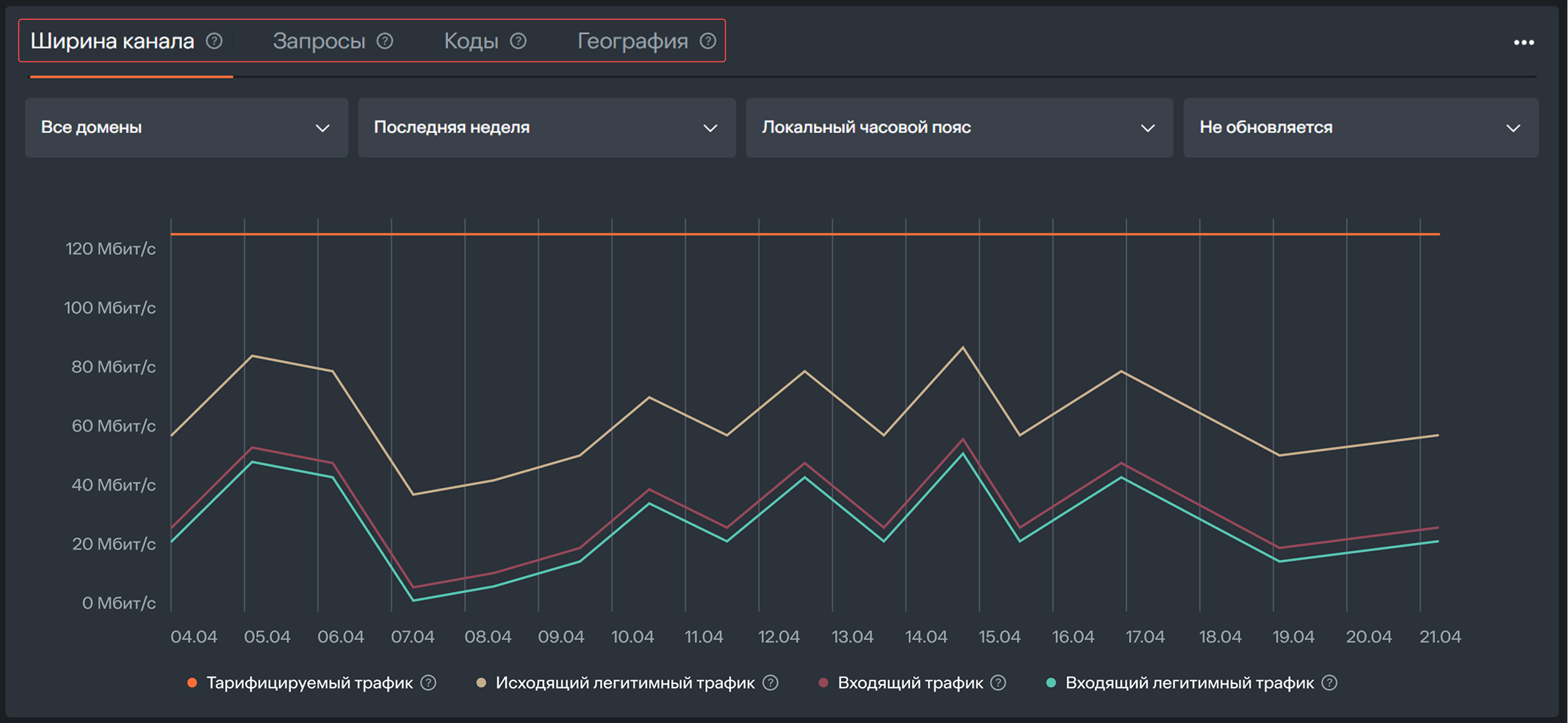Click the help icon beside «Входящий легитимный трафик»
Image resolution: width=1568 pixels, height=723 pixels.
(x=1328, y=683)
